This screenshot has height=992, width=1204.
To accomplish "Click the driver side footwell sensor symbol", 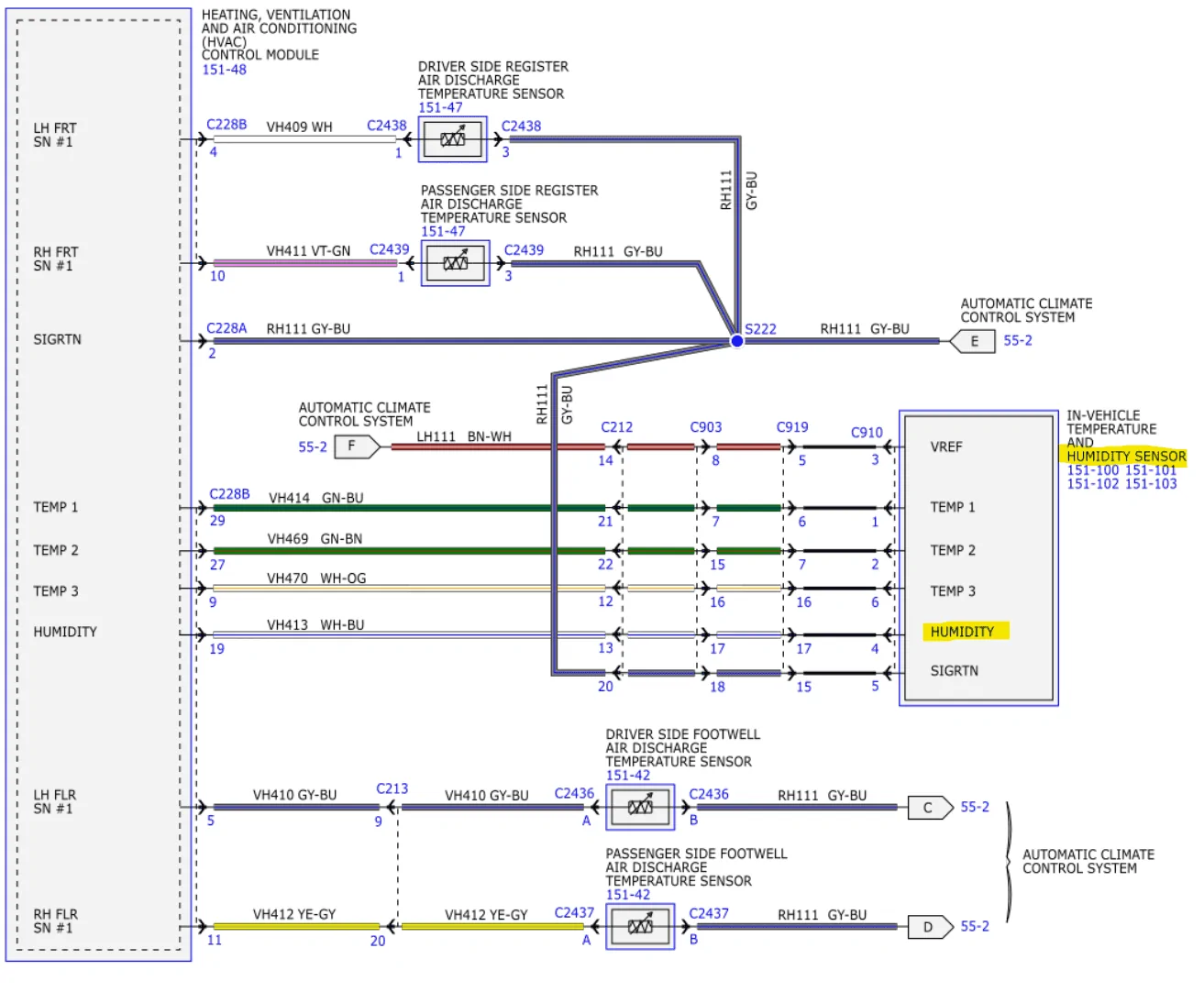I will 640,807.
